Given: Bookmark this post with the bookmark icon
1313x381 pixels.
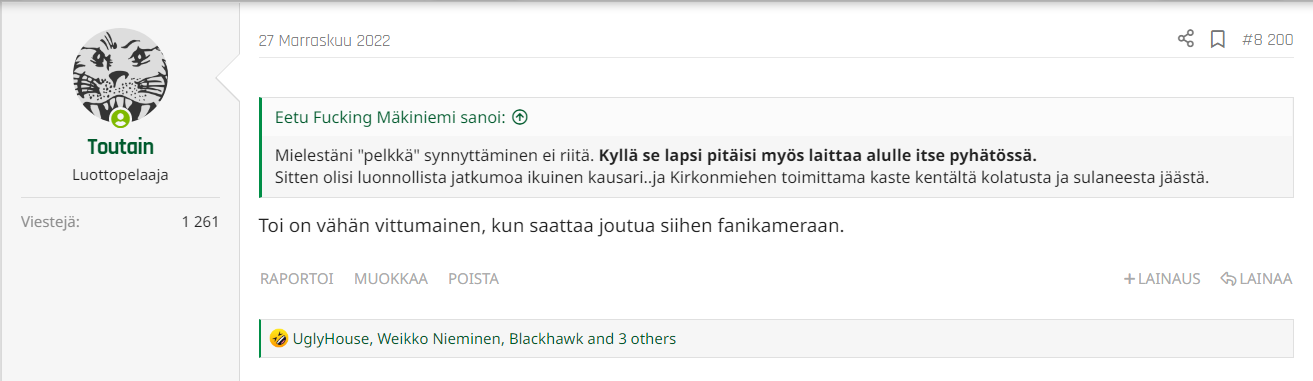Looking at the screenshot, I should pyautogui.click(x=1218, y=40).
